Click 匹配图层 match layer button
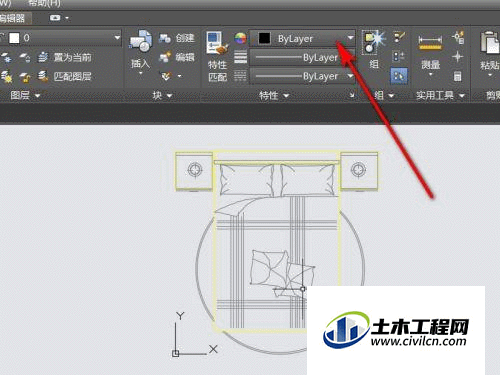This screenshot has height=375, width=500. click(73, 77)
